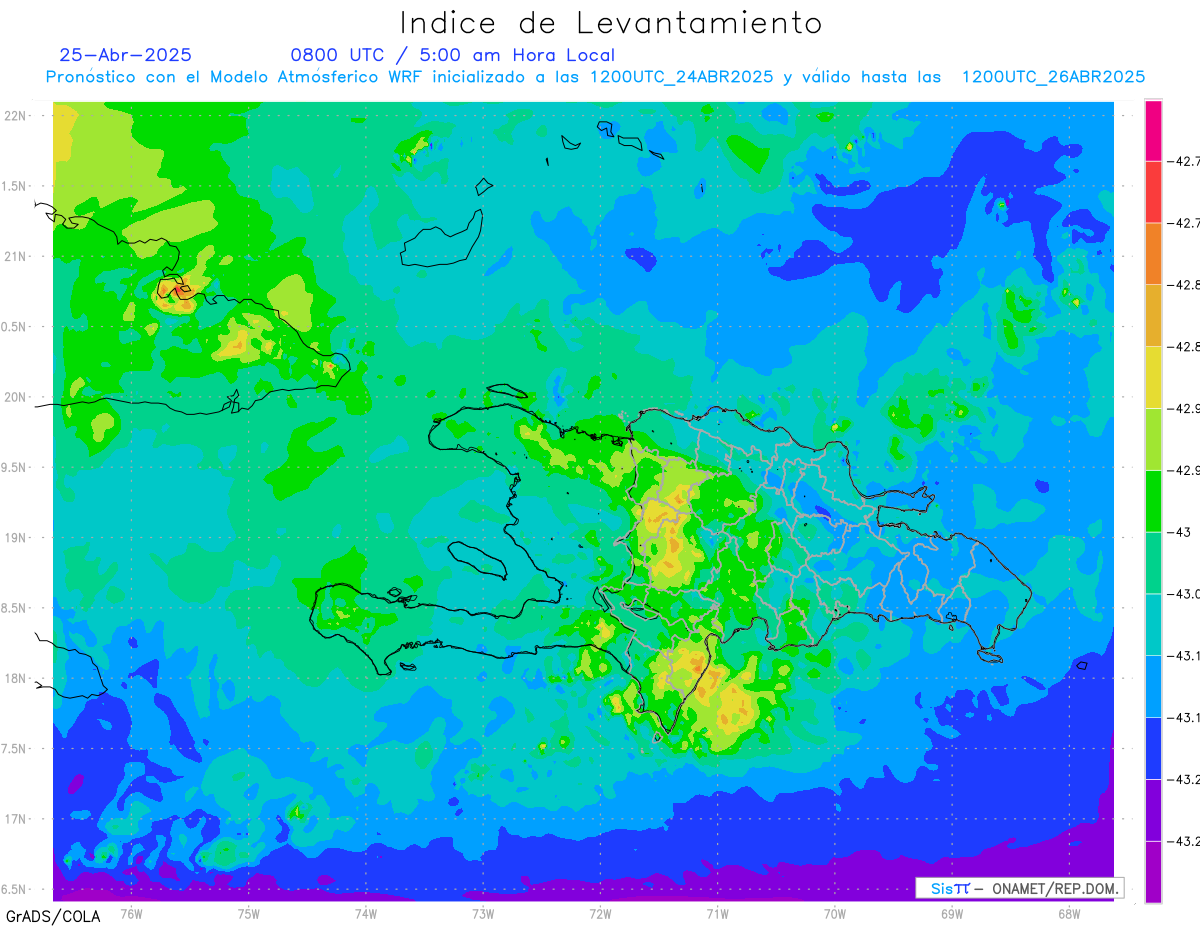Click the valid-until stamp 1200UTC_26ABR2025
The image size is (1200, 927).
click(1053, 77)
